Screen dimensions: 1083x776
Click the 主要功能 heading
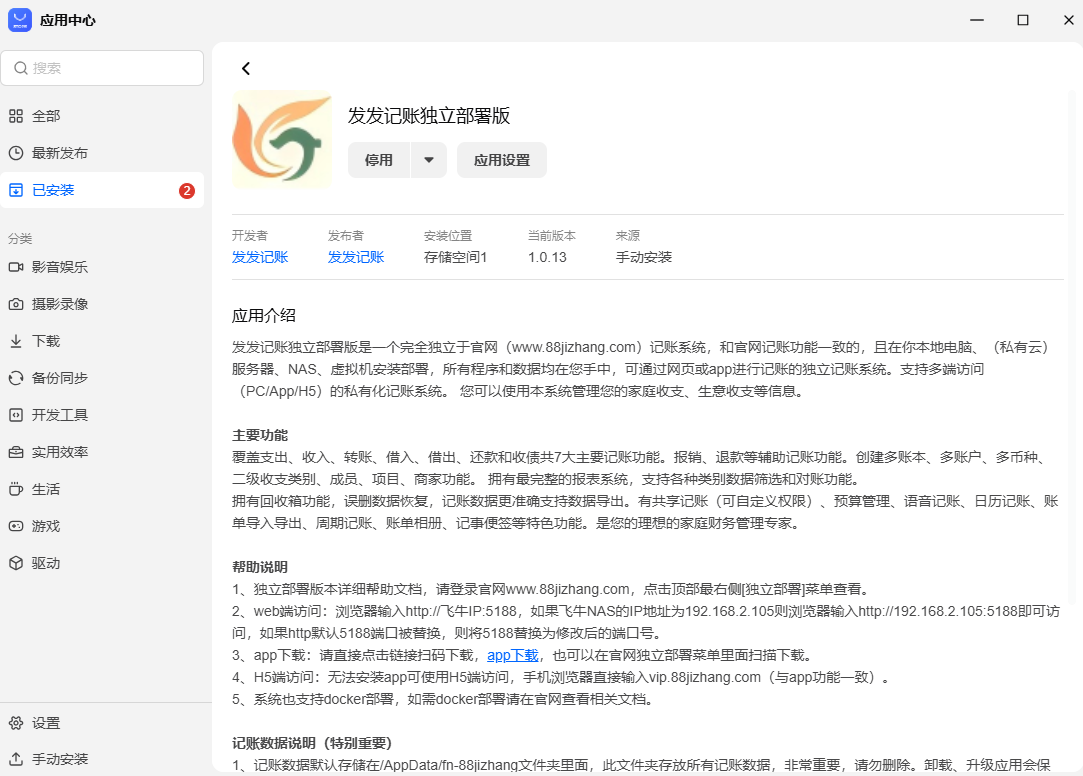[260, 436]
